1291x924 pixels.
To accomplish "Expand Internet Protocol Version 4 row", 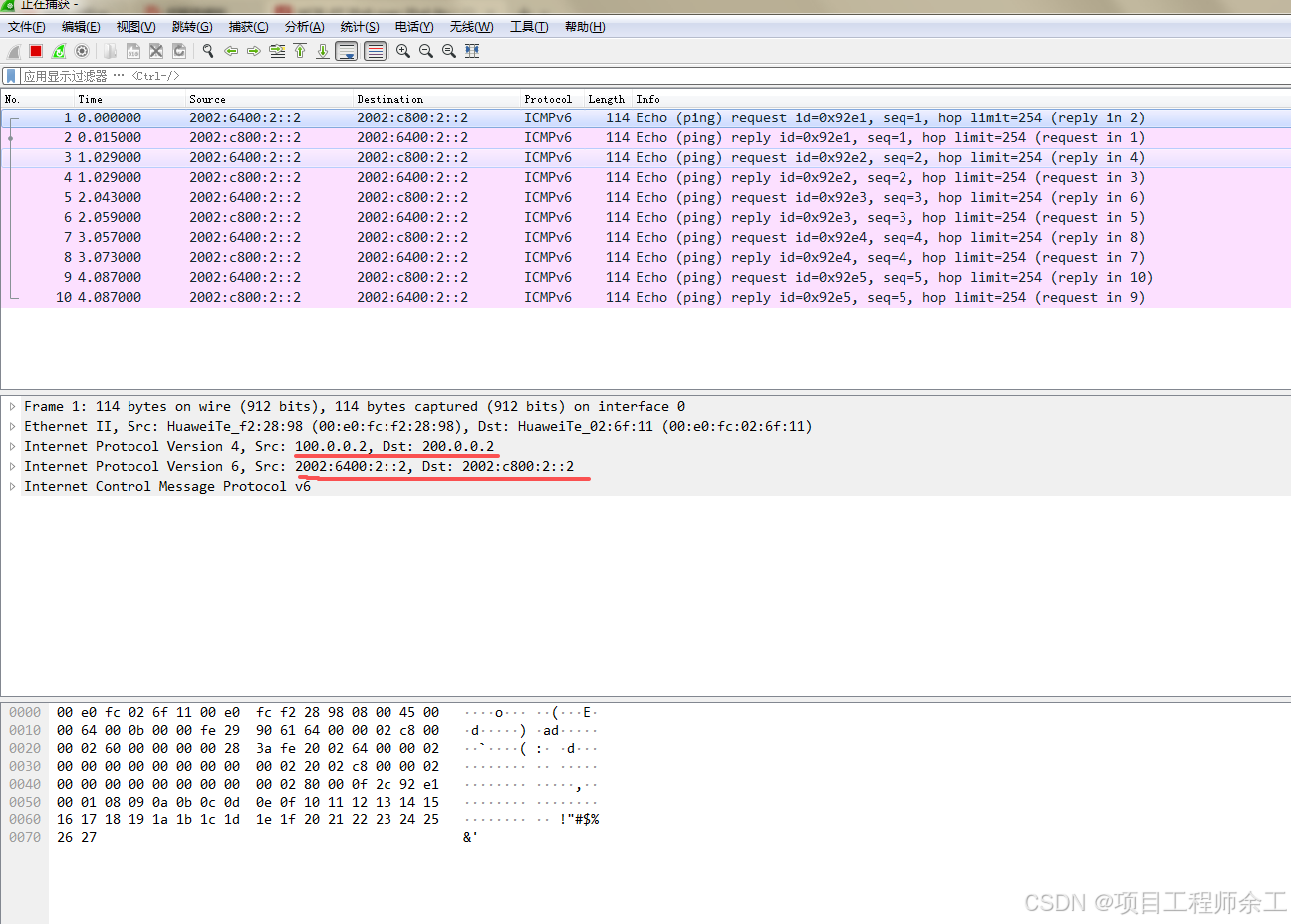I will coord(12,447).
